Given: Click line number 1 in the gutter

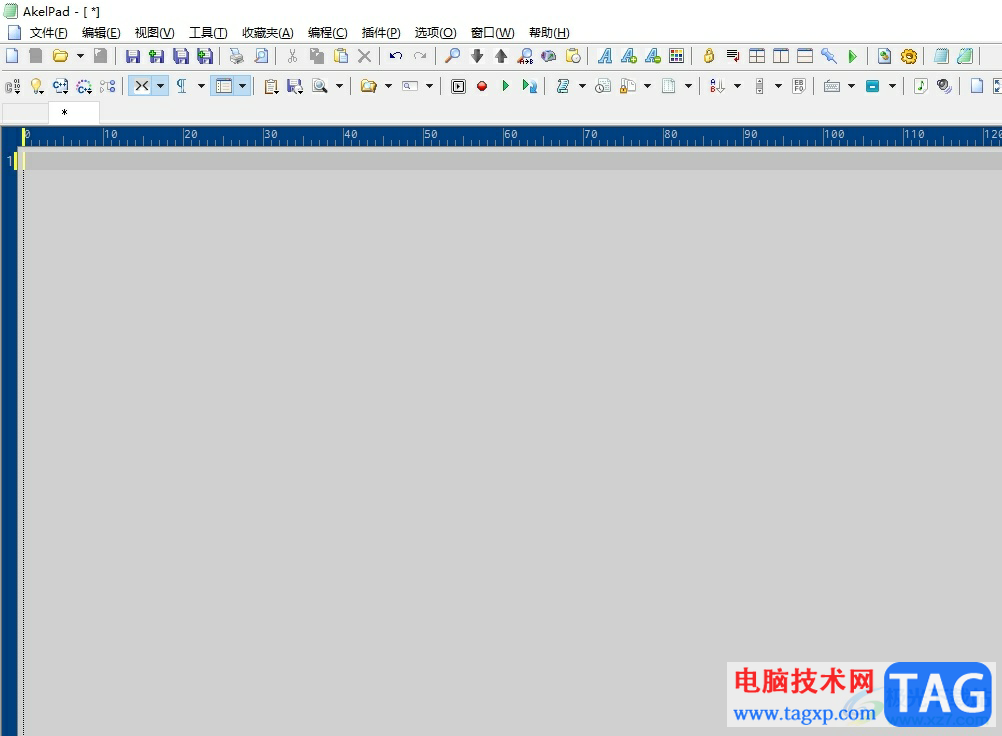Looking at the screenshot, I should click(x=10, y=160).
